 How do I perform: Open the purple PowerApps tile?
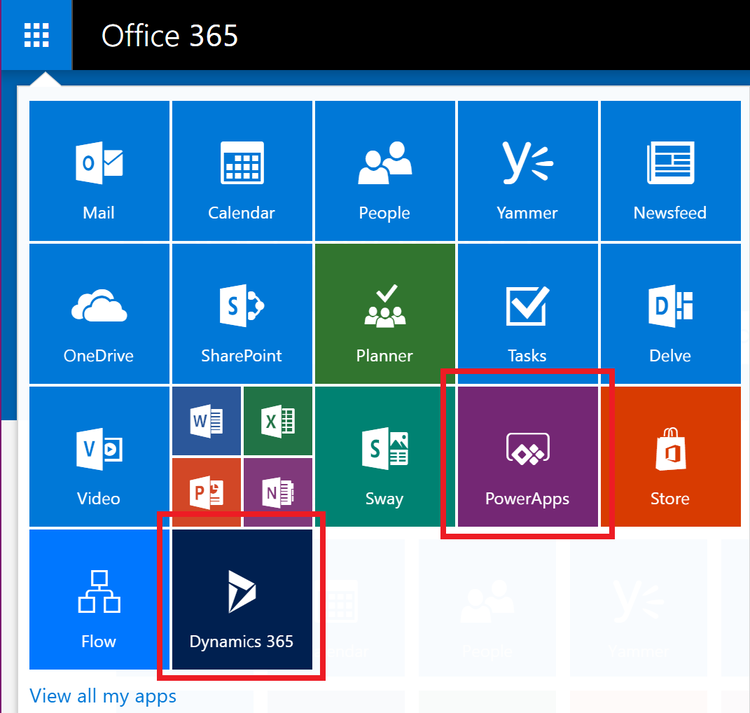pos(528,457)
